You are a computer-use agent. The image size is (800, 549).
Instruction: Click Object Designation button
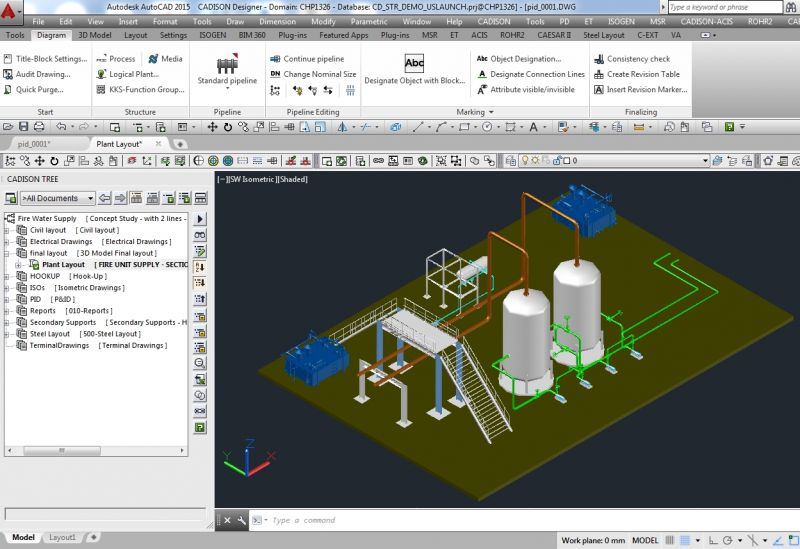(x=519, y=59)
